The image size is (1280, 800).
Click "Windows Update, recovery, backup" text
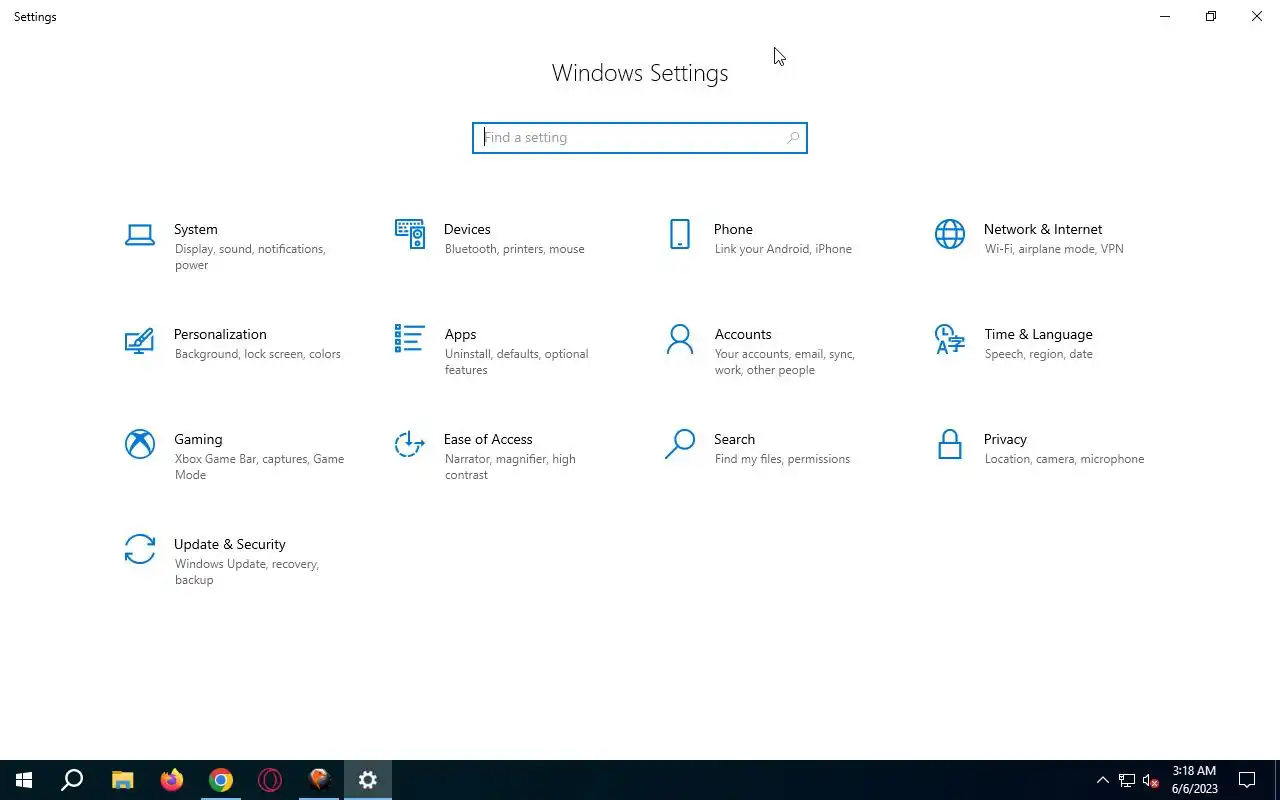pyautogui.click(x=246, y=572)
